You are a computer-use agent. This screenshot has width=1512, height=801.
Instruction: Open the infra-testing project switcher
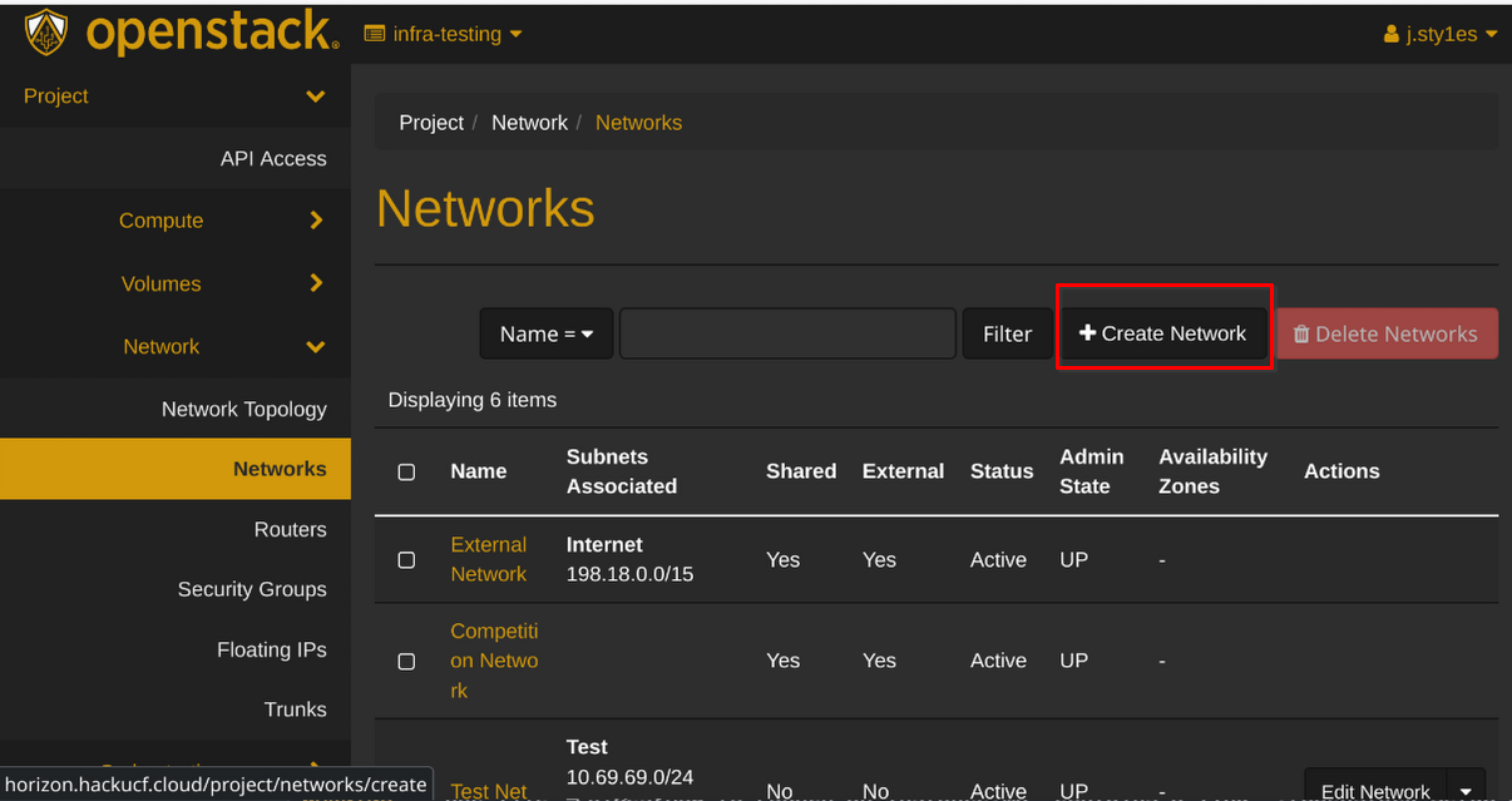click(x=443, y=34)
